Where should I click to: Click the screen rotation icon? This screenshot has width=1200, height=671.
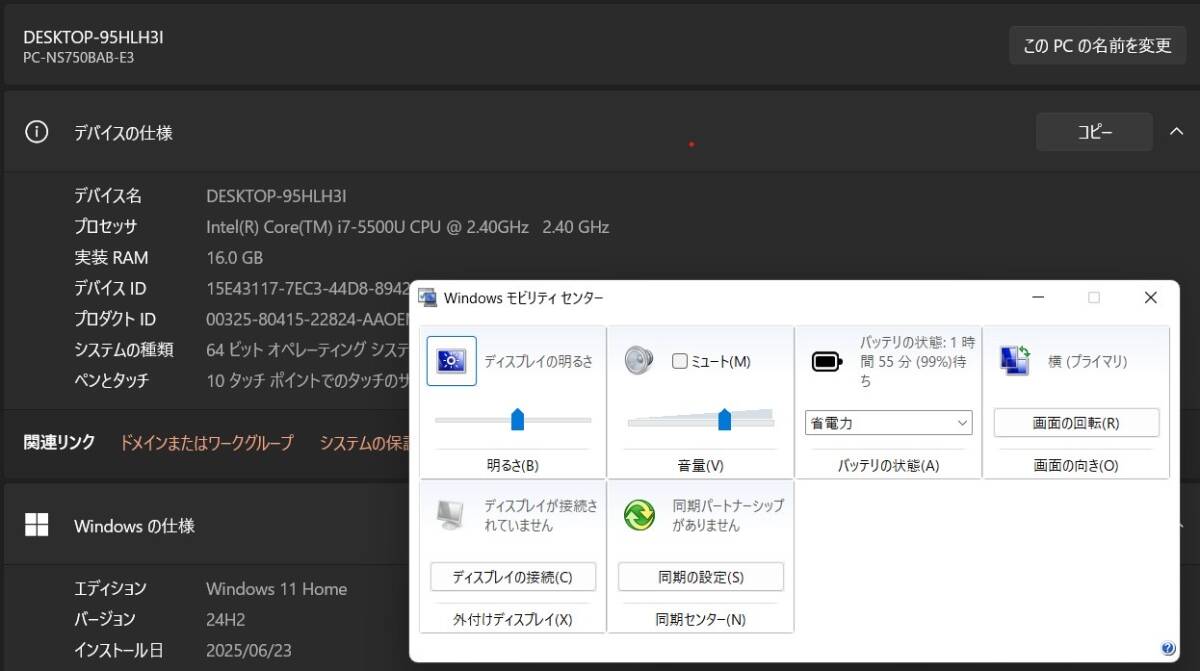point(1015,360)
